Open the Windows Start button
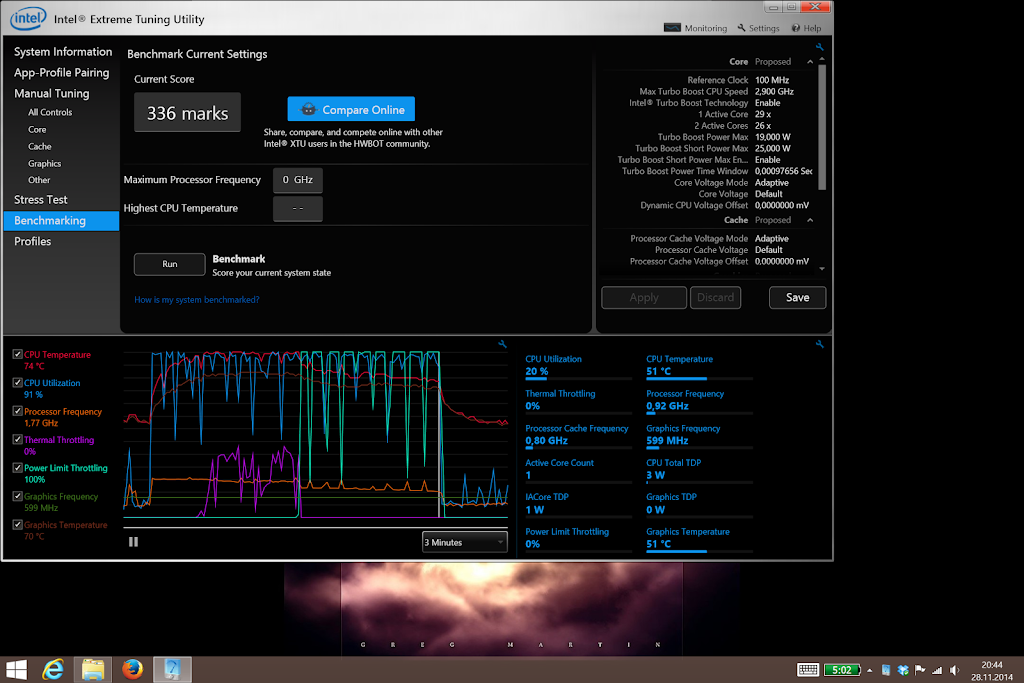The width and height of the screenshot is (1024, 683). [x=16, y=670]
